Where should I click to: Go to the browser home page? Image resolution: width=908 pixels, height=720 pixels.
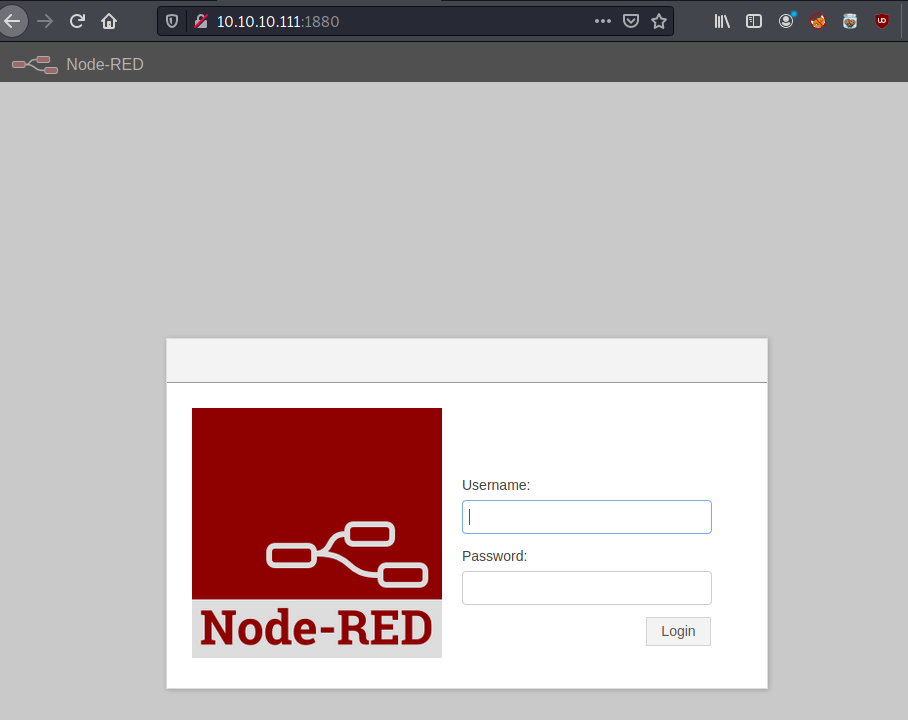pyautogui.click(x=109, y=20)
